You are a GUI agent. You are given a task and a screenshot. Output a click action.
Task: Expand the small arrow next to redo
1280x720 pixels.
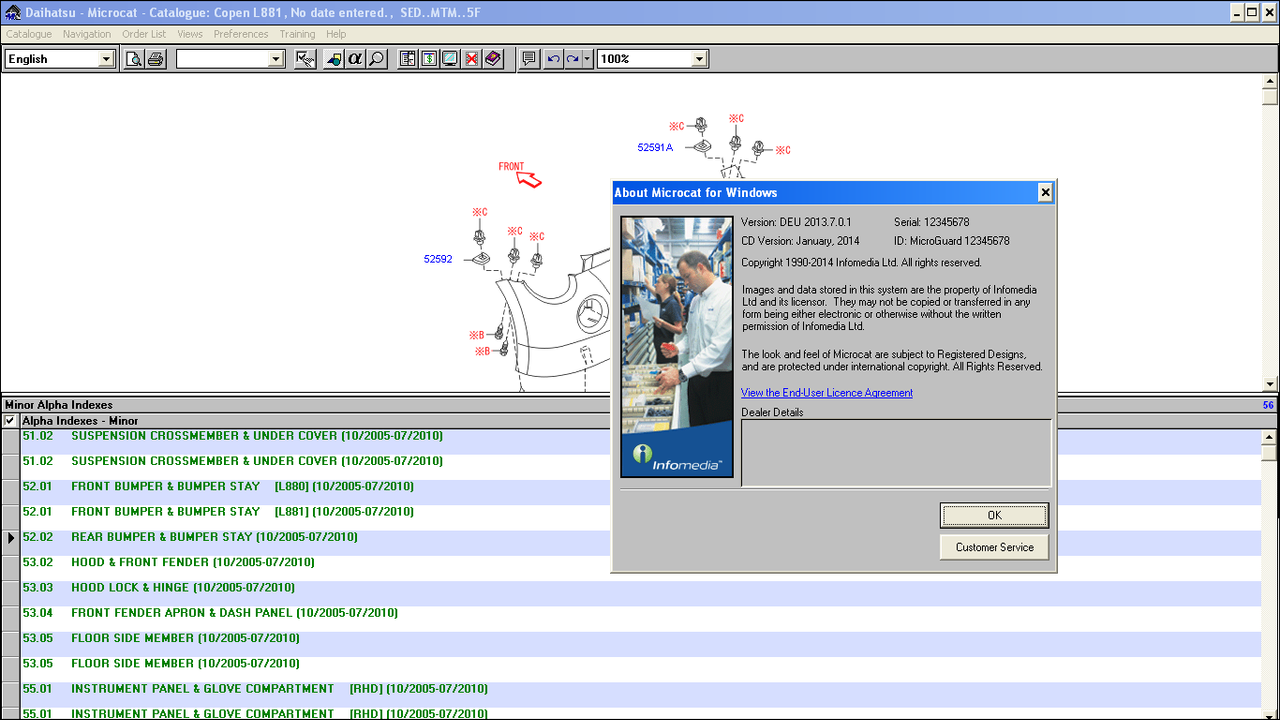point(588,59)
